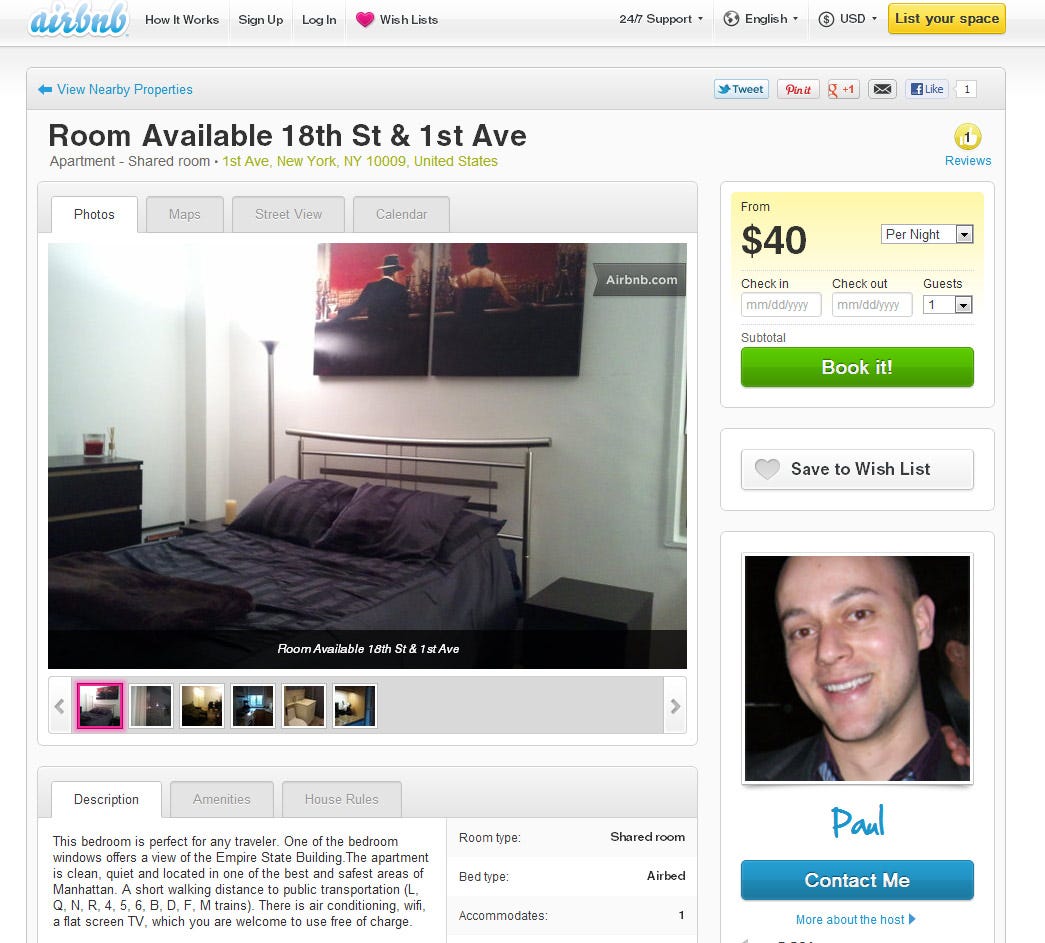This screenshot has height=943, width=1045.
Task: Email listing using envelope icon
Action: (x=882, y=89)
